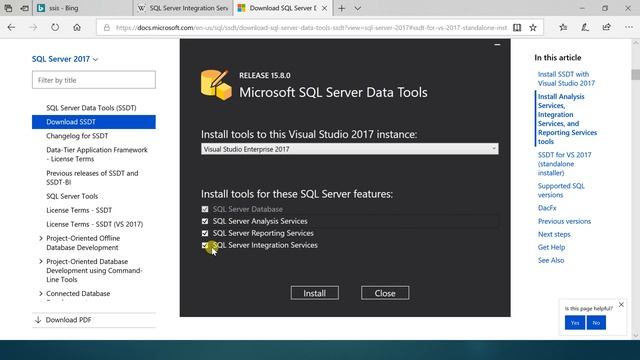The height and width of the screenshot is (360, 640).
Task: Jump to Install Analysis Services section
Action: tap(567, 119)
